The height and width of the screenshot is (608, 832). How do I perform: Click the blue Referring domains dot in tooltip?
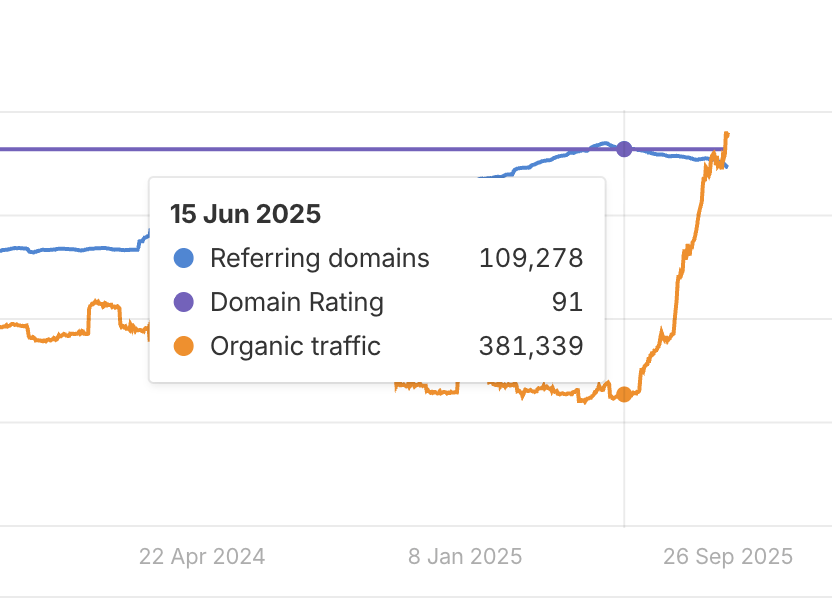[x=184, y=258]
